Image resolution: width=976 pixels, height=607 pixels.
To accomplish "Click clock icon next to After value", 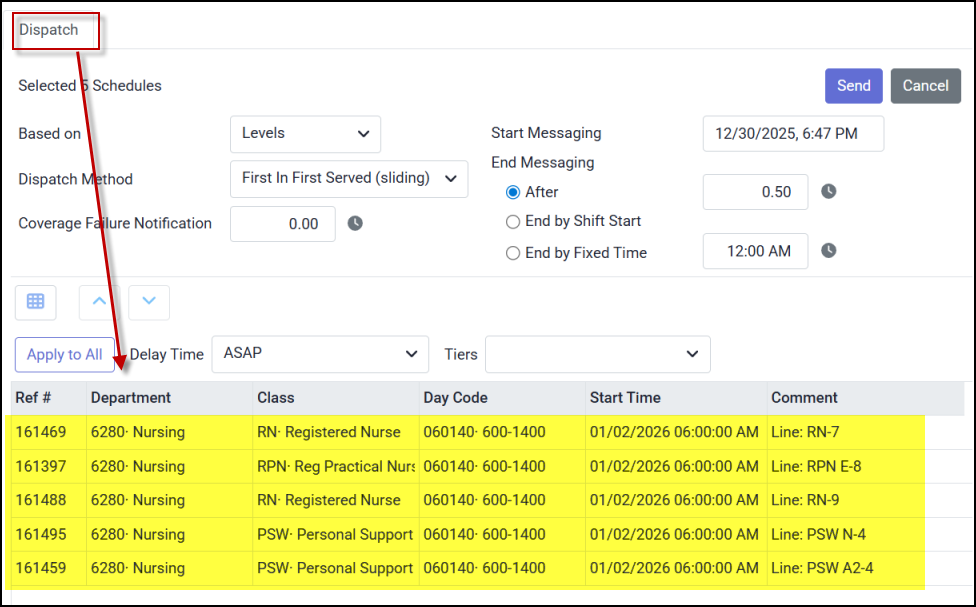I will click(828, 192).
